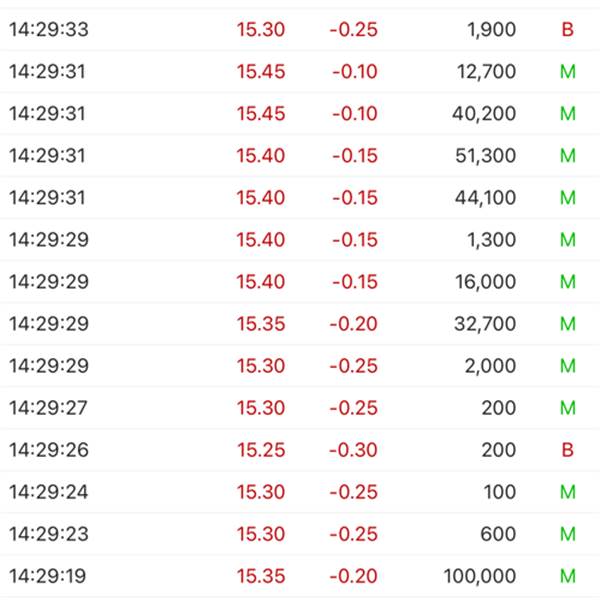Select the 2,000 volume trade at 14:29:29
Screen dimensions: 600x600
(300, 366)
